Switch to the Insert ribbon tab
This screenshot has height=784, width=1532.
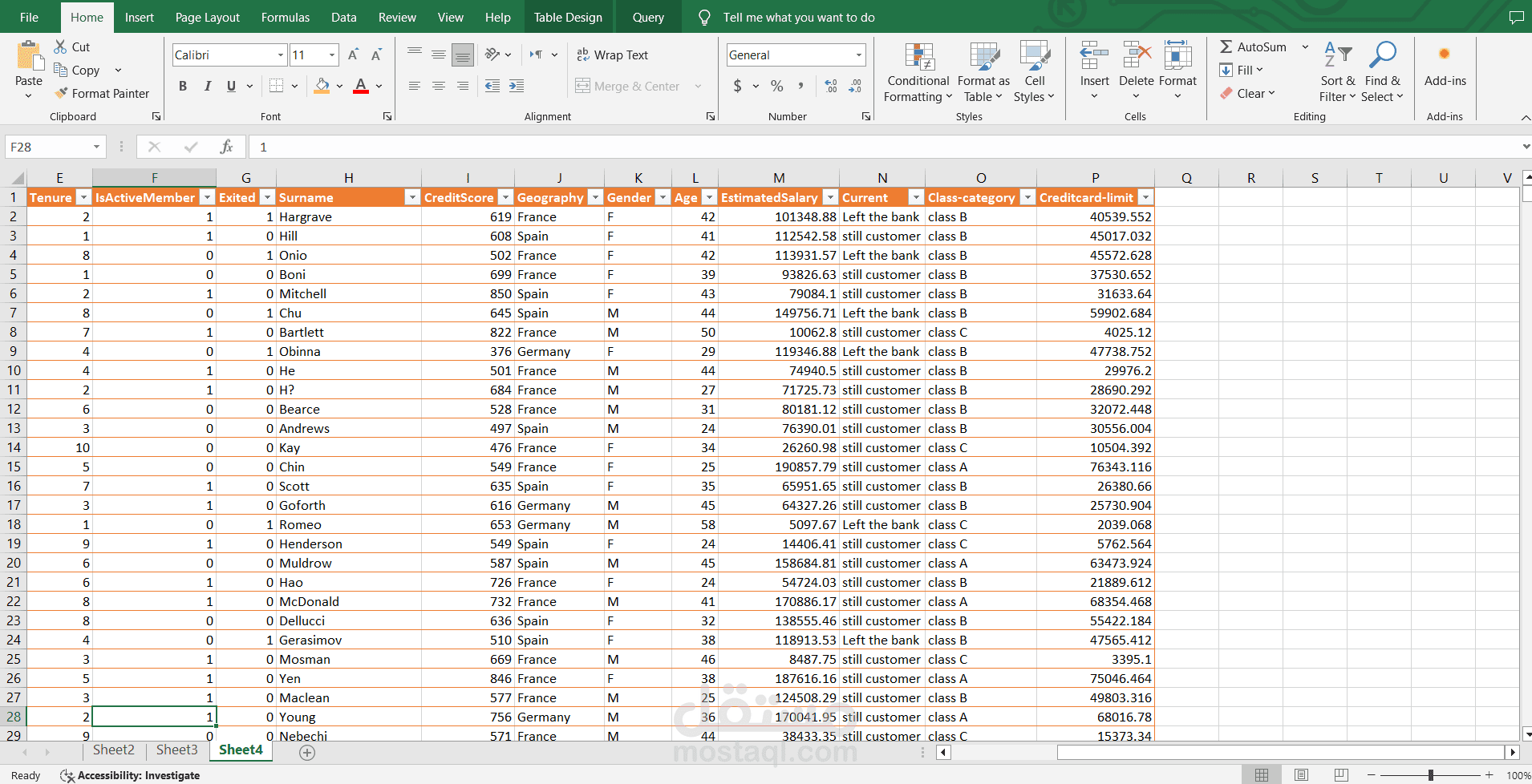point(139,17)
